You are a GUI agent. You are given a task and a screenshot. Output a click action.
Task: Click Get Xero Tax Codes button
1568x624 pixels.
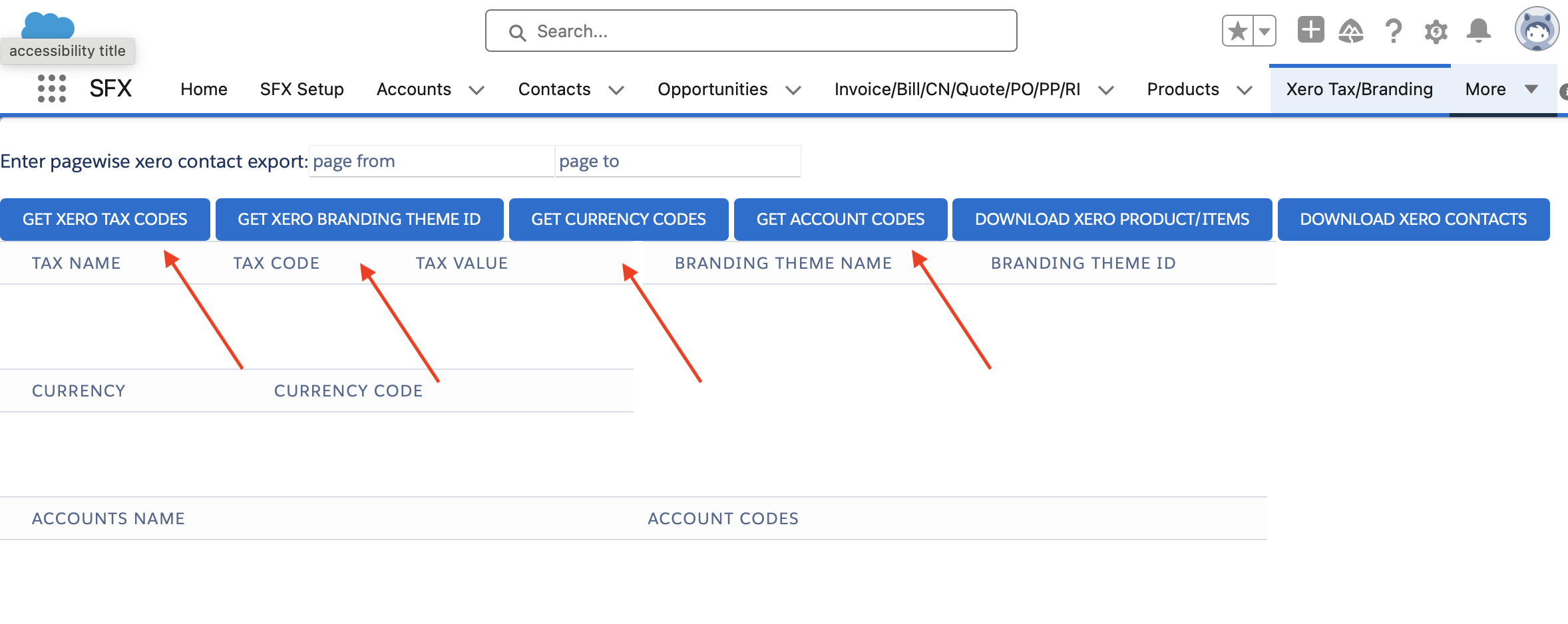[x=105, y=220]
